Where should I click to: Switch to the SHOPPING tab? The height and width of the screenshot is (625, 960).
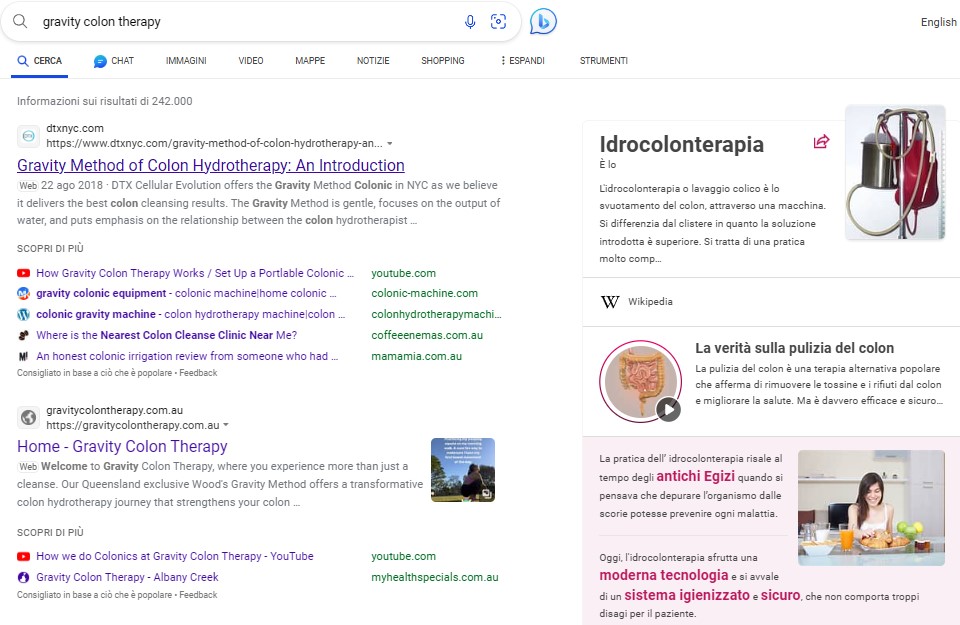(443, 61)
